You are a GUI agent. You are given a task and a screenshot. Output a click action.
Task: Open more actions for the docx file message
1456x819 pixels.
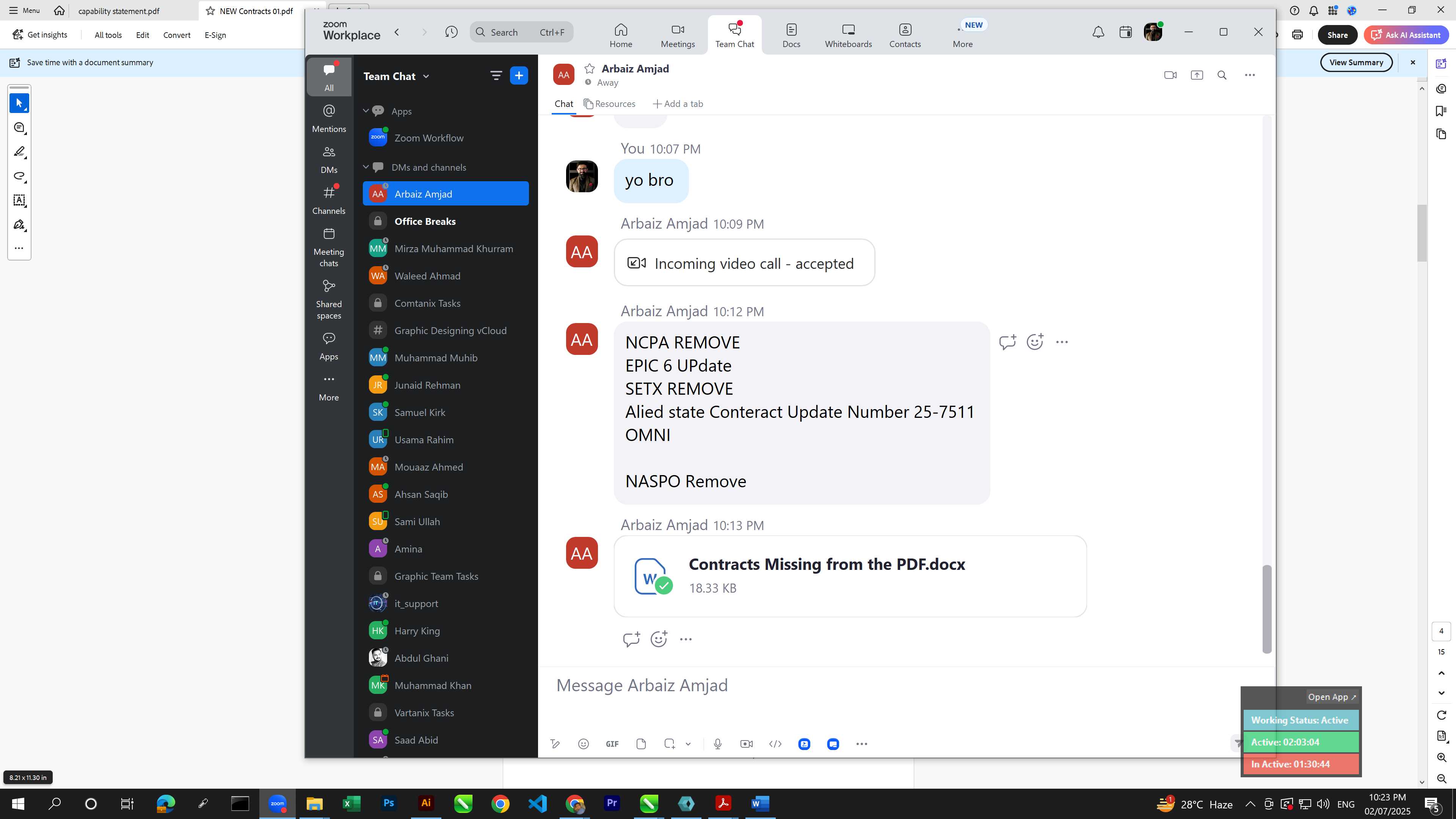click(x=686, y=639)
